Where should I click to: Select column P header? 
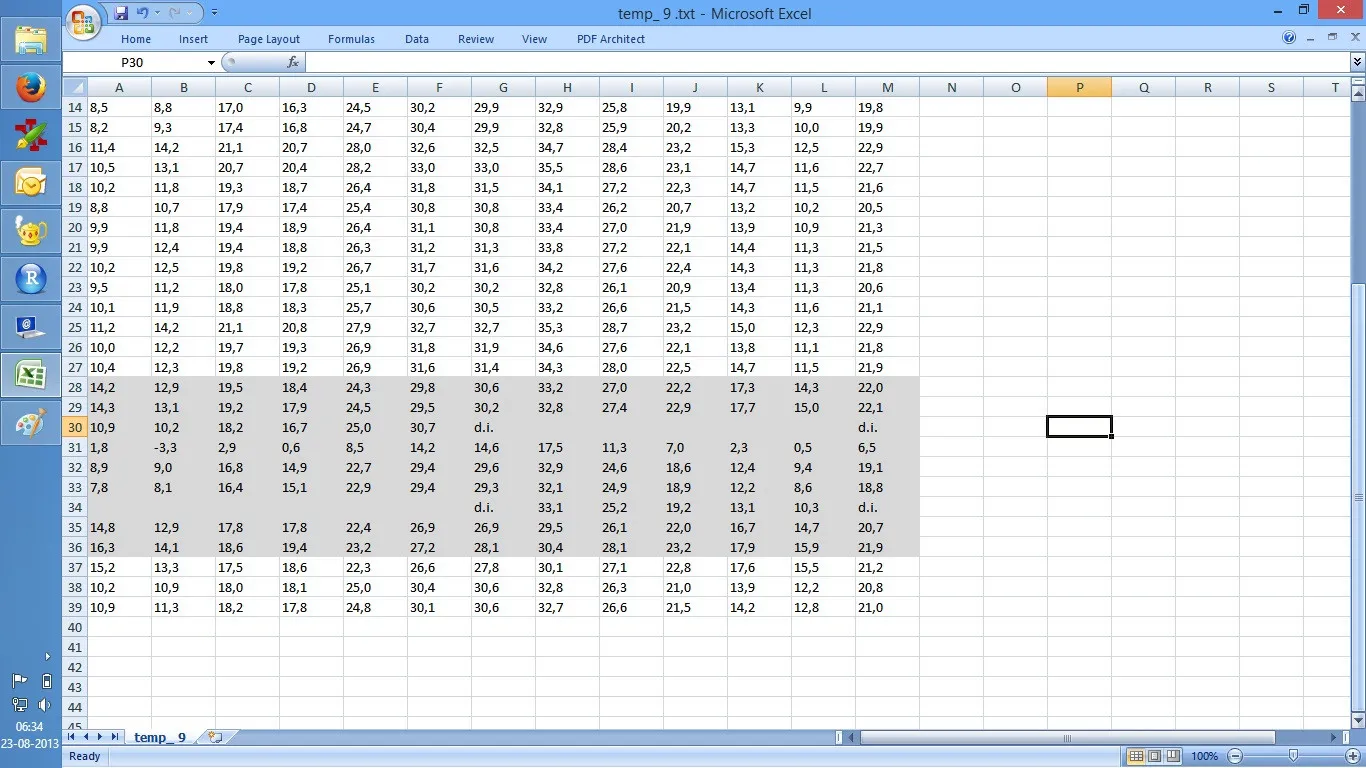point(1079,87)
